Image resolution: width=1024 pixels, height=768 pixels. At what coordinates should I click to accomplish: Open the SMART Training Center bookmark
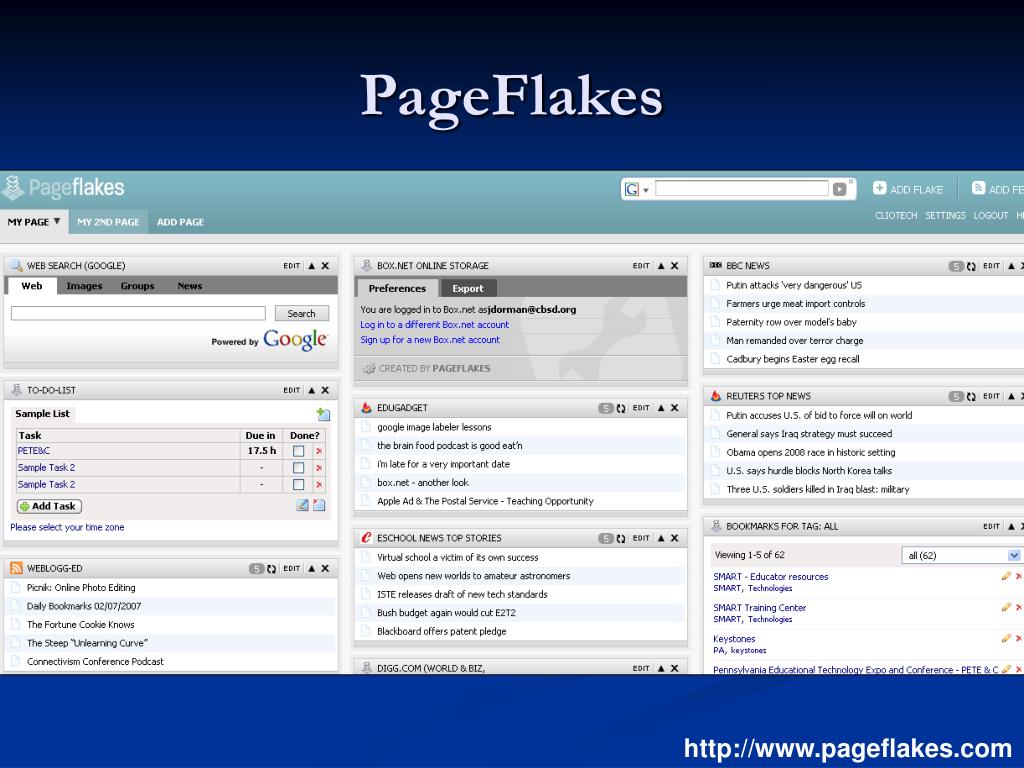click(x=760, y=608)
